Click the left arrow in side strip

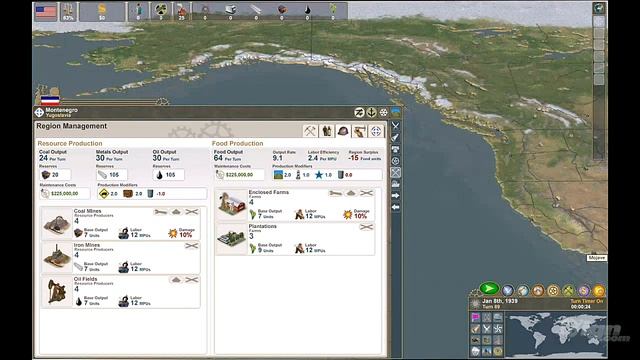395,207
